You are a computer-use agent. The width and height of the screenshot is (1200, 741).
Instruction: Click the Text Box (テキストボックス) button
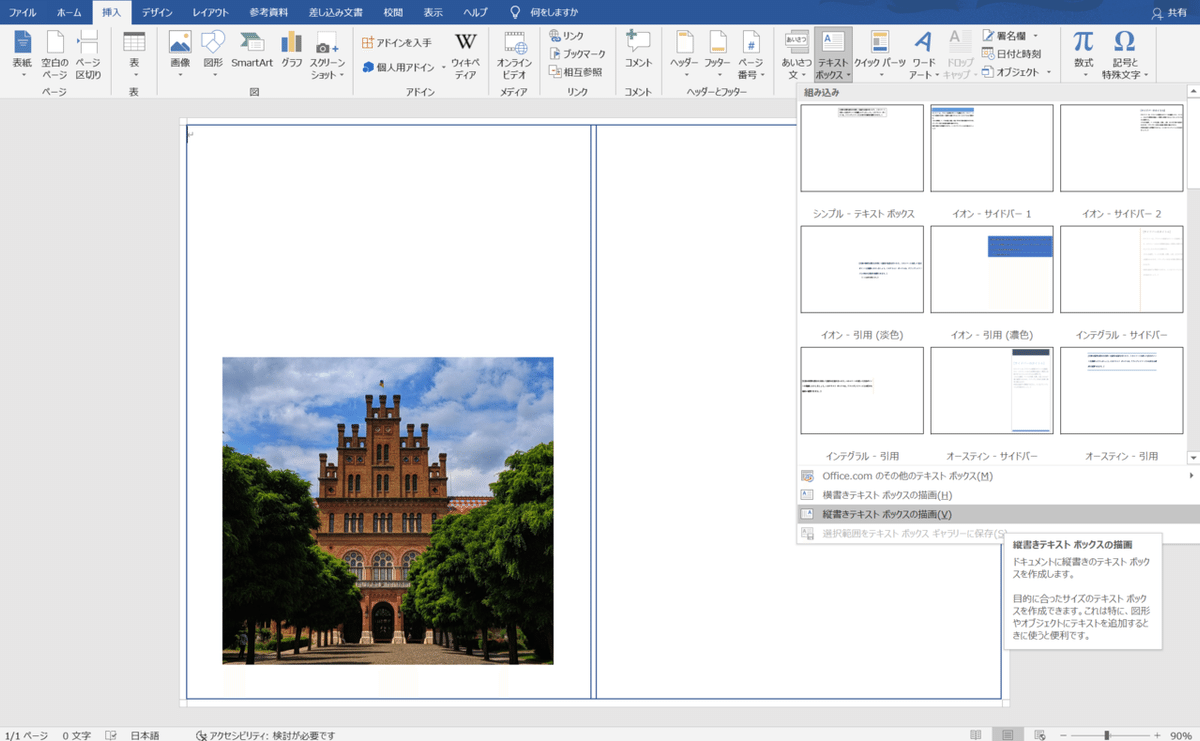(833, 55)
